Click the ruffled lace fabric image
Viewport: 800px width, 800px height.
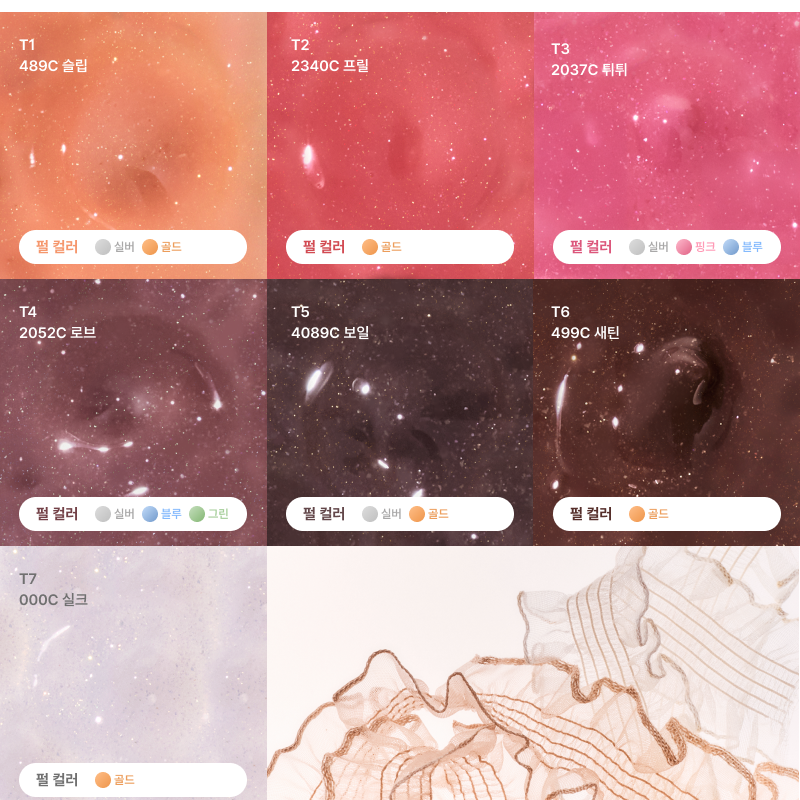pos(534,673)
